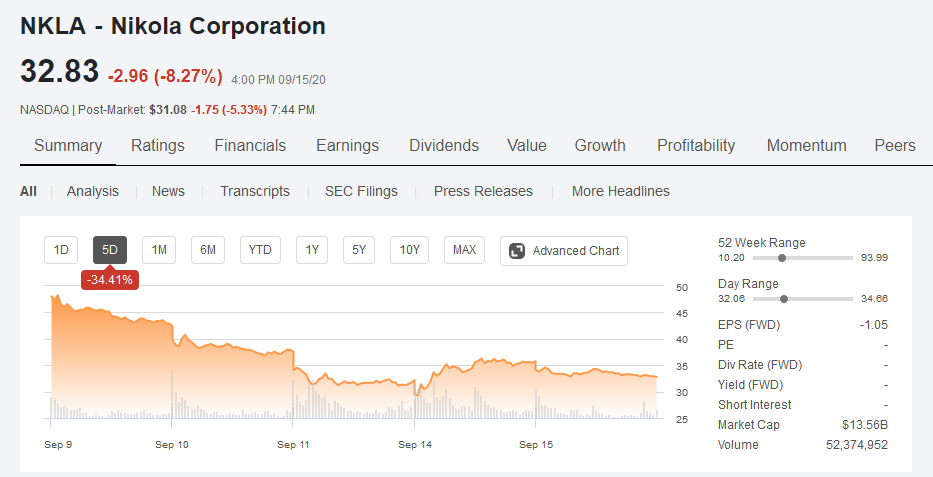Click the Sep 11 date label
The width and height of the screenshot is (933, 477).
293,445
